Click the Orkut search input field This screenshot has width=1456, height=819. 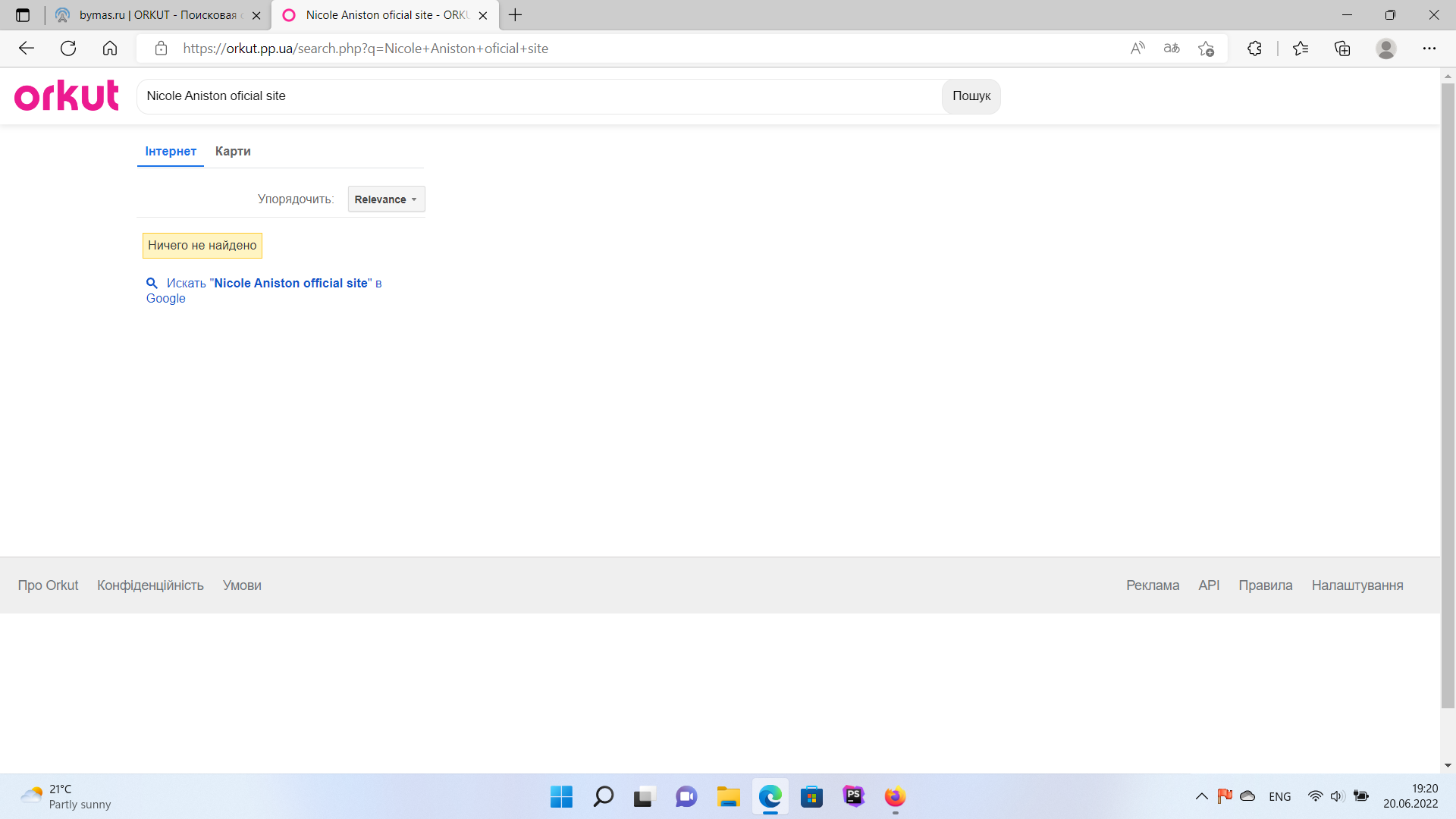point(538,96)
